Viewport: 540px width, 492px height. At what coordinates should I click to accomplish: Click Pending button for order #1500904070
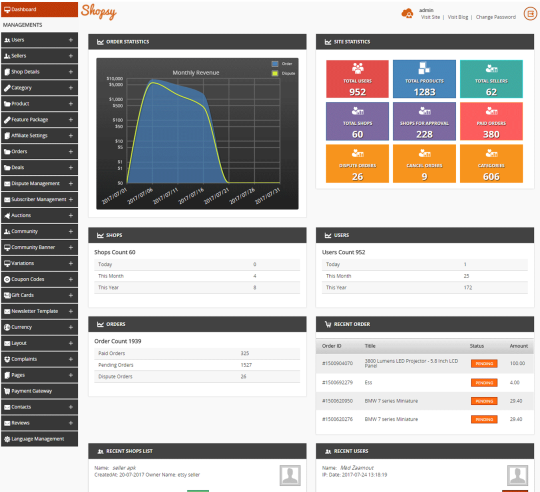point(484,364)
